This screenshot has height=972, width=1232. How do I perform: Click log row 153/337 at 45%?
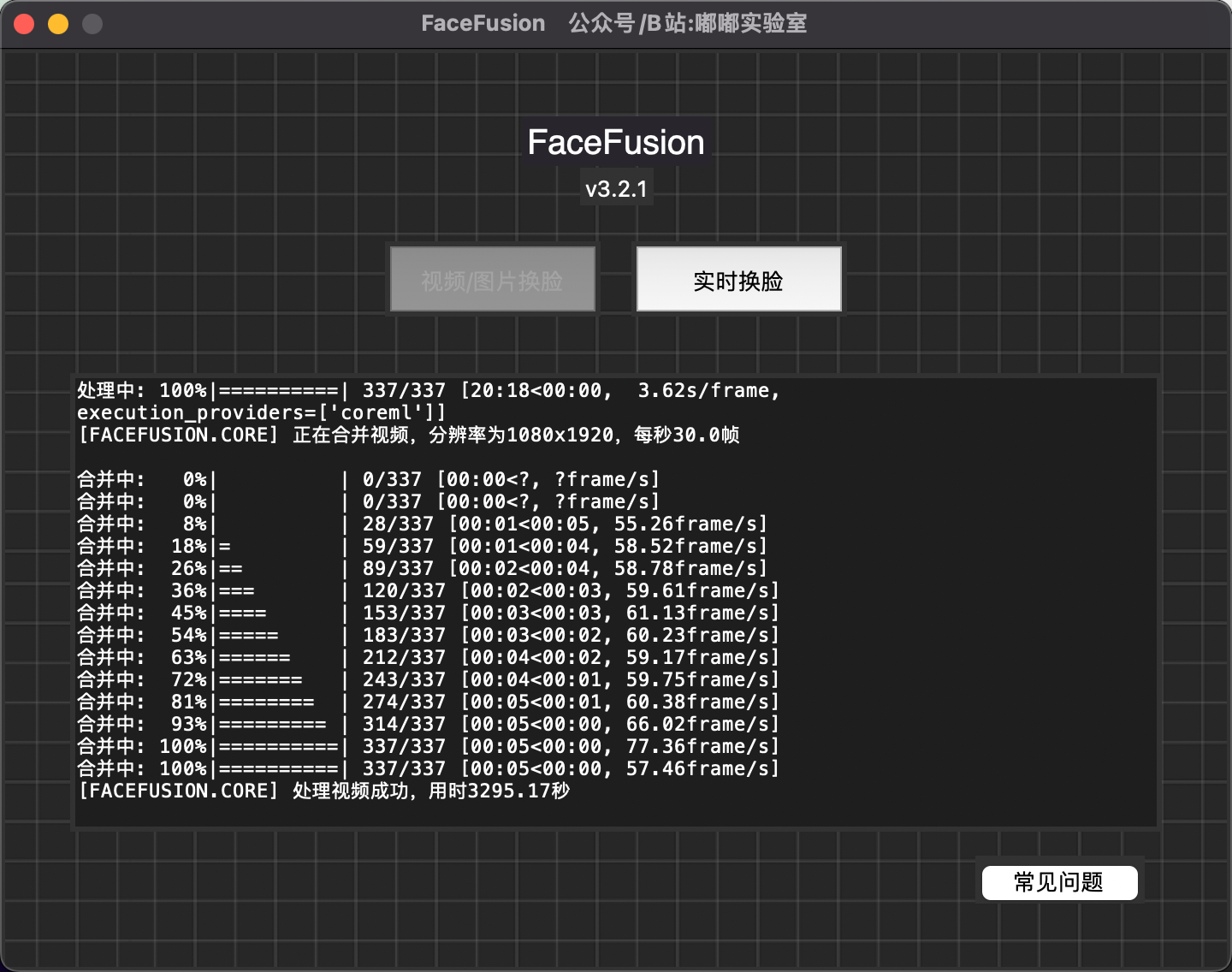coord(429,613)
